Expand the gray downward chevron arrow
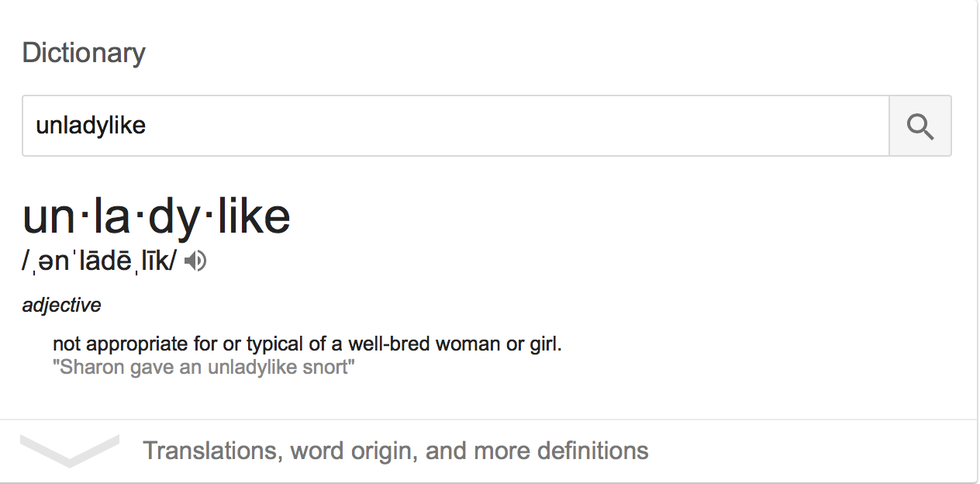The image size is (980, 484). click(x=70, y=450)
